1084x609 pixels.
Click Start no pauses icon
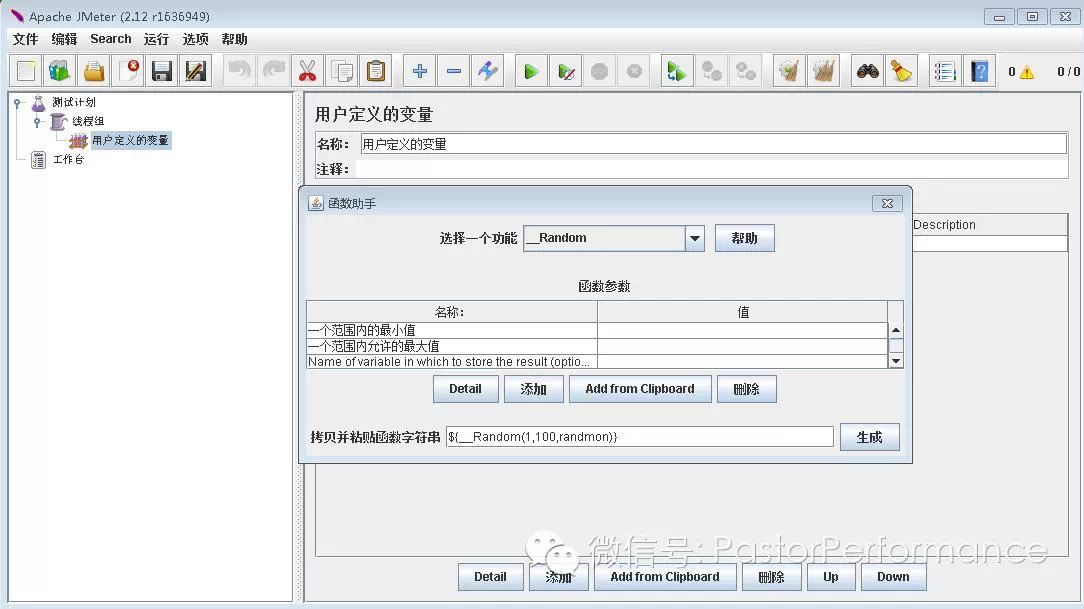tap(566, 71)
